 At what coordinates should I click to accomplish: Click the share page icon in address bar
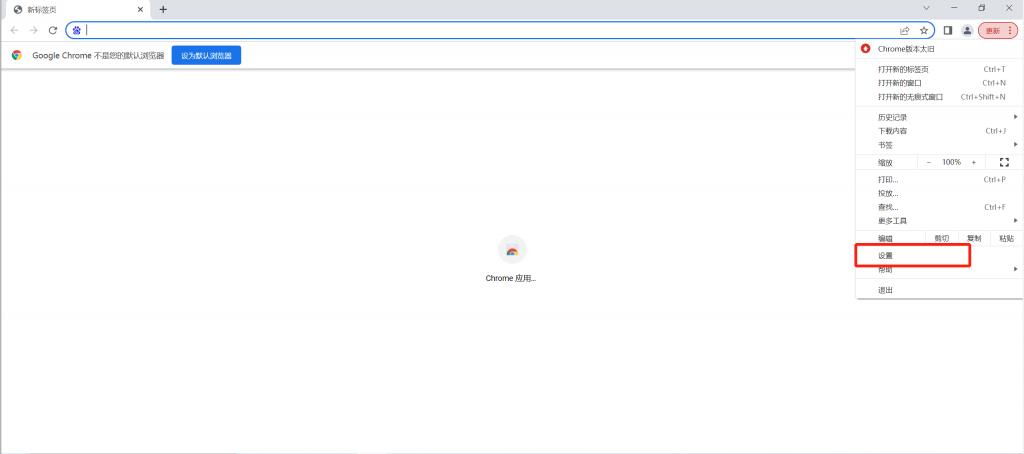coord(905,31)
